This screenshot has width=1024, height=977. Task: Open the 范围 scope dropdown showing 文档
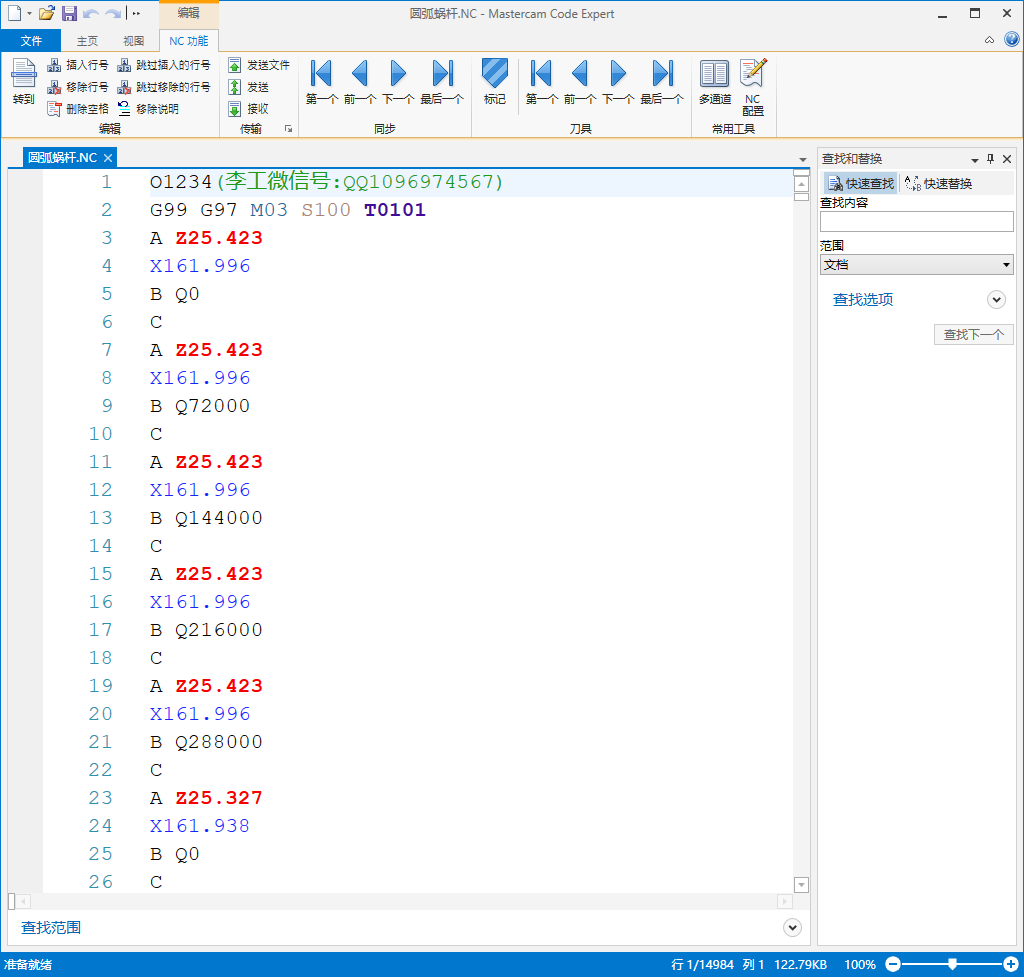[x=916, y=264]
